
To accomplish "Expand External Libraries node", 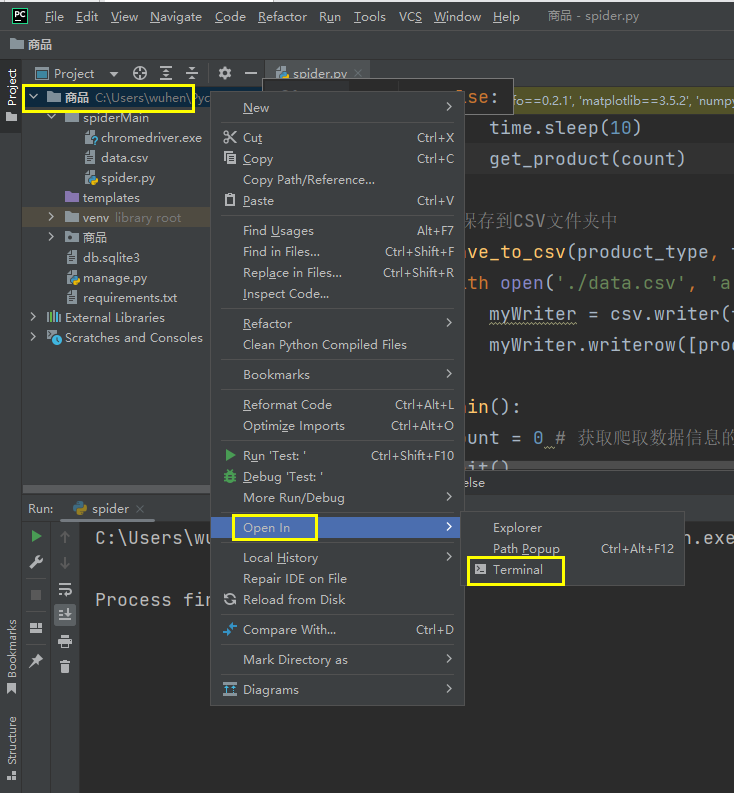I will tap(34, 317).
